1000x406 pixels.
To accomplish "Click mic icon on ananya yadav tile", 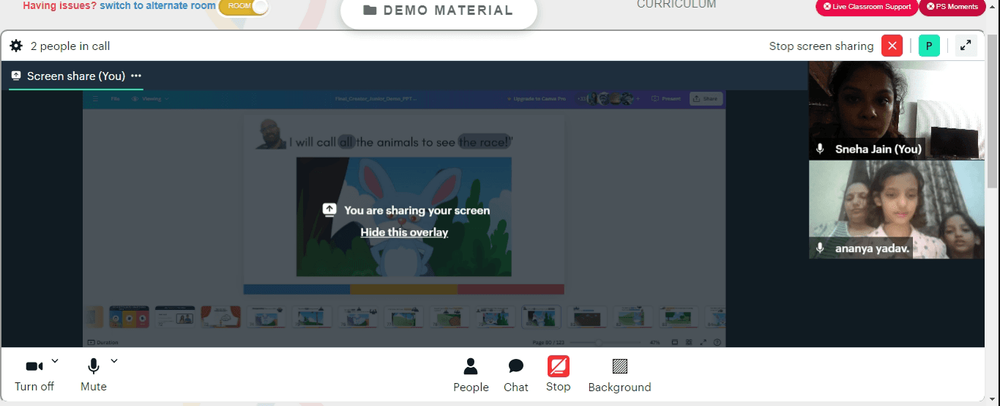I will 820,249.
